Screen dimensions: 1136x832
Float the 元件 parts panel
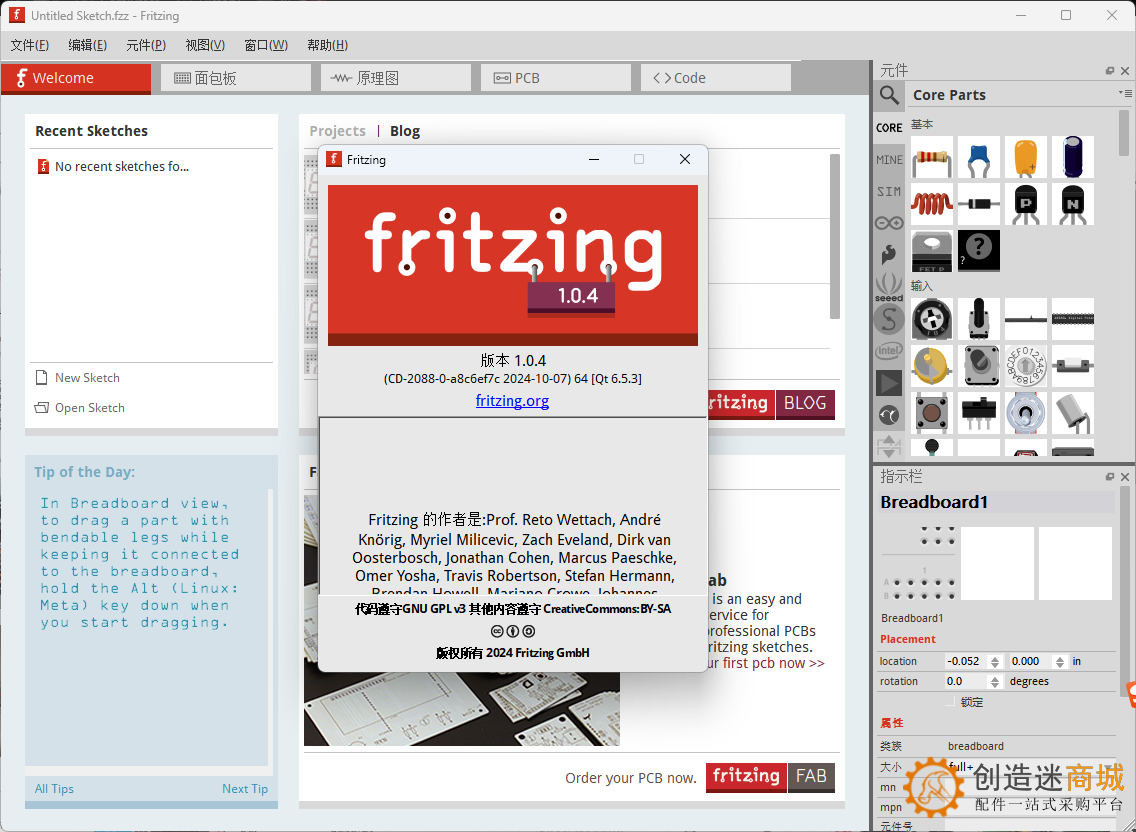click(1110, 71)
